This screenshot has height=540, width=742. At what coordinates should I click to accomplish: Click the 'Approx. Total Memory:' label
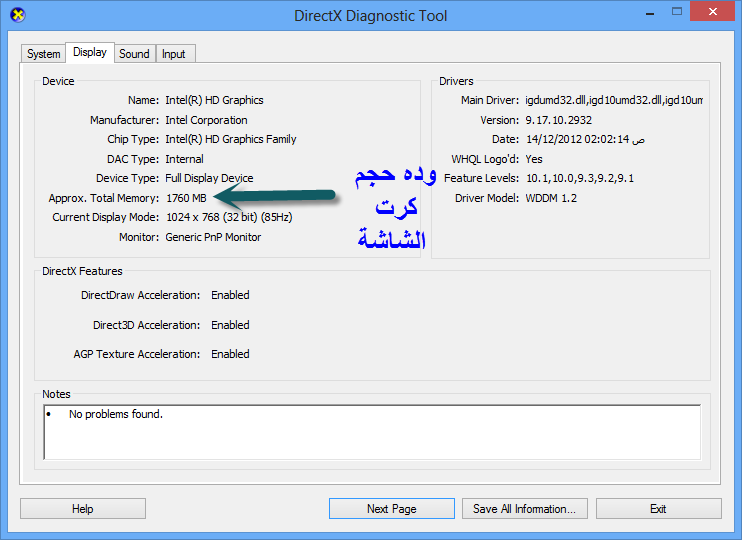click(x=104, y=198)
